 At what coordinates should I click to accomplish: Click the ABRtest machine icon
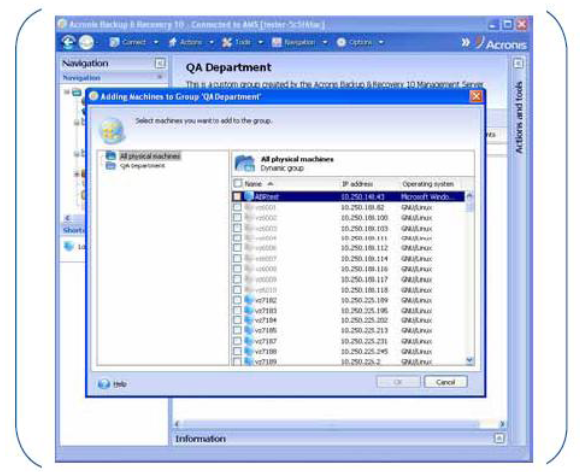pyautogui.click(x=249, y=196)
